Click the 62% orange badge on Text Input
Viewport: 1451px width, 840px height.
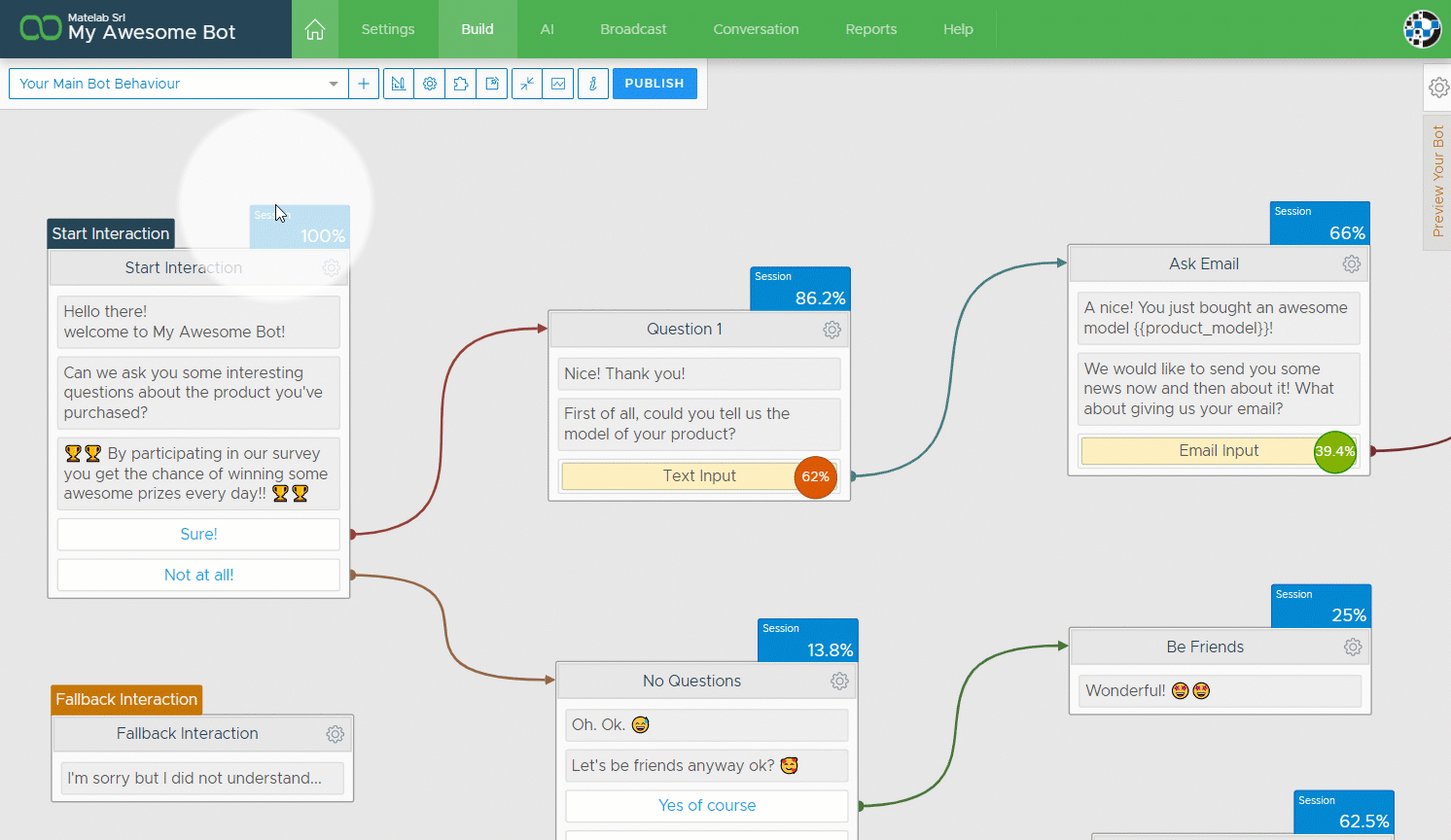point(815,476)
